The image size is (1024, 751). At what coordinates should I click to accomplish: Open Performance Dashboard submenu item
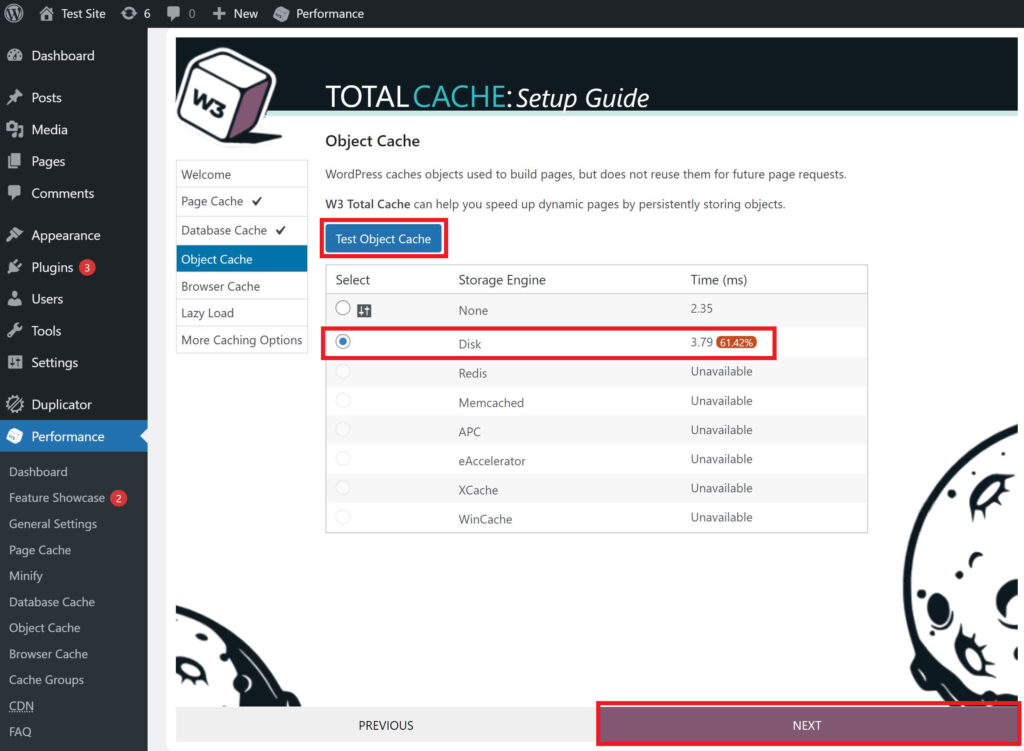[38, 471]
